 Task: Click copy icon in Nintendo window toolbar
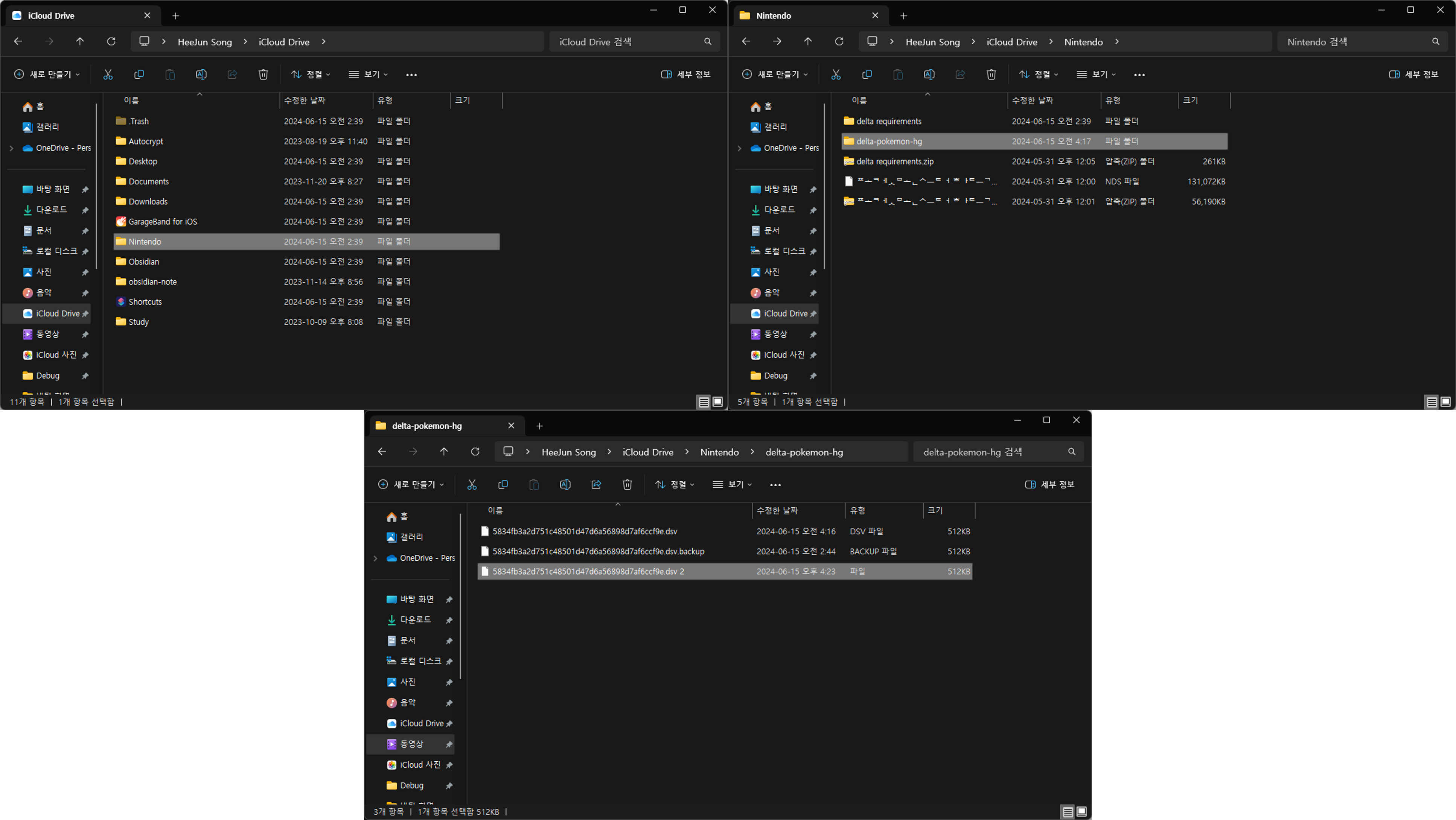coord(867,75)
